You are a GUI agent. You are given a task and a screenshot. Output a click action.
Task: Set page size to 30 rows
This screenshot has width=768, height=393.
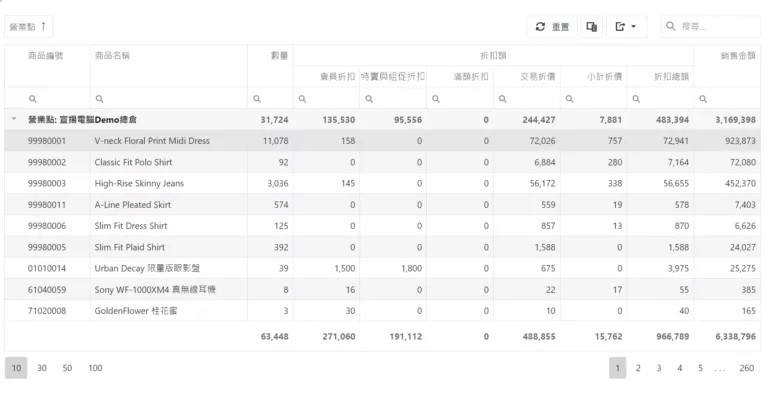pos(42,368)
